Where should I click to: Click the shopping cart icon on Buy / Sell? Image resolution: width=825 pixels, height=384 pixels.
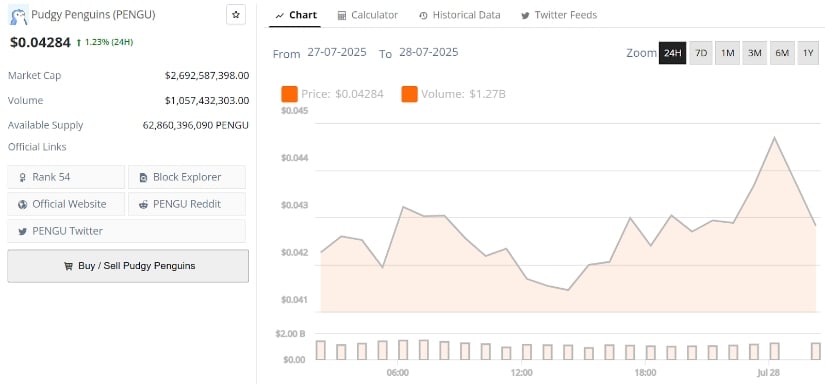(68, 266)
